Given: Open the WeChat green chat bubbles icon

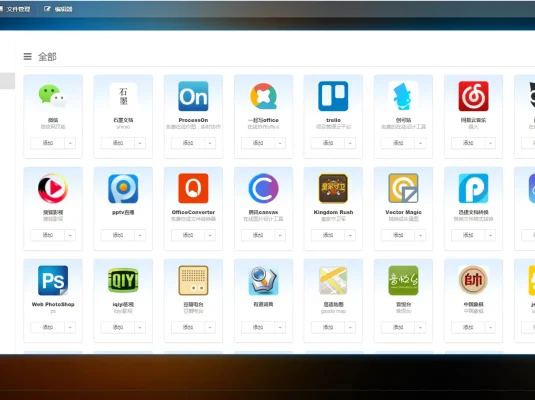Looking at the screenshot, I should tap(53, 96).
